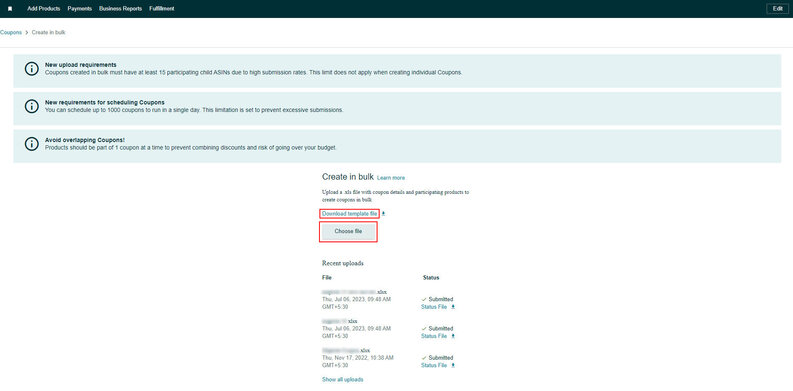The image size is (793, 391).
Task: Click the download icon for the Nov 17, 2022 Status File
Action: [453, 365]
